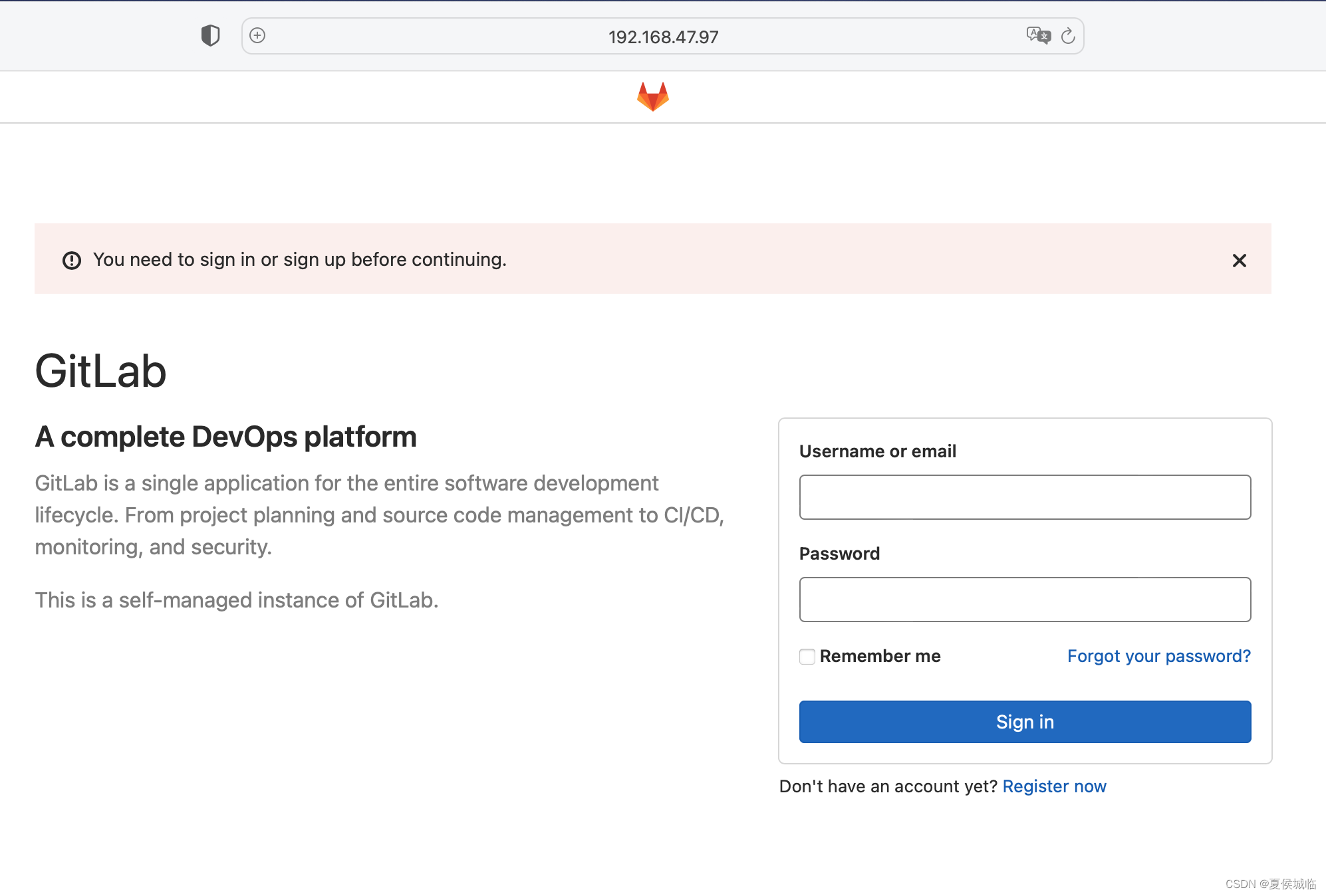1326x896 pixels.
Task: Focus the Password field
Action: point(1025,600)
